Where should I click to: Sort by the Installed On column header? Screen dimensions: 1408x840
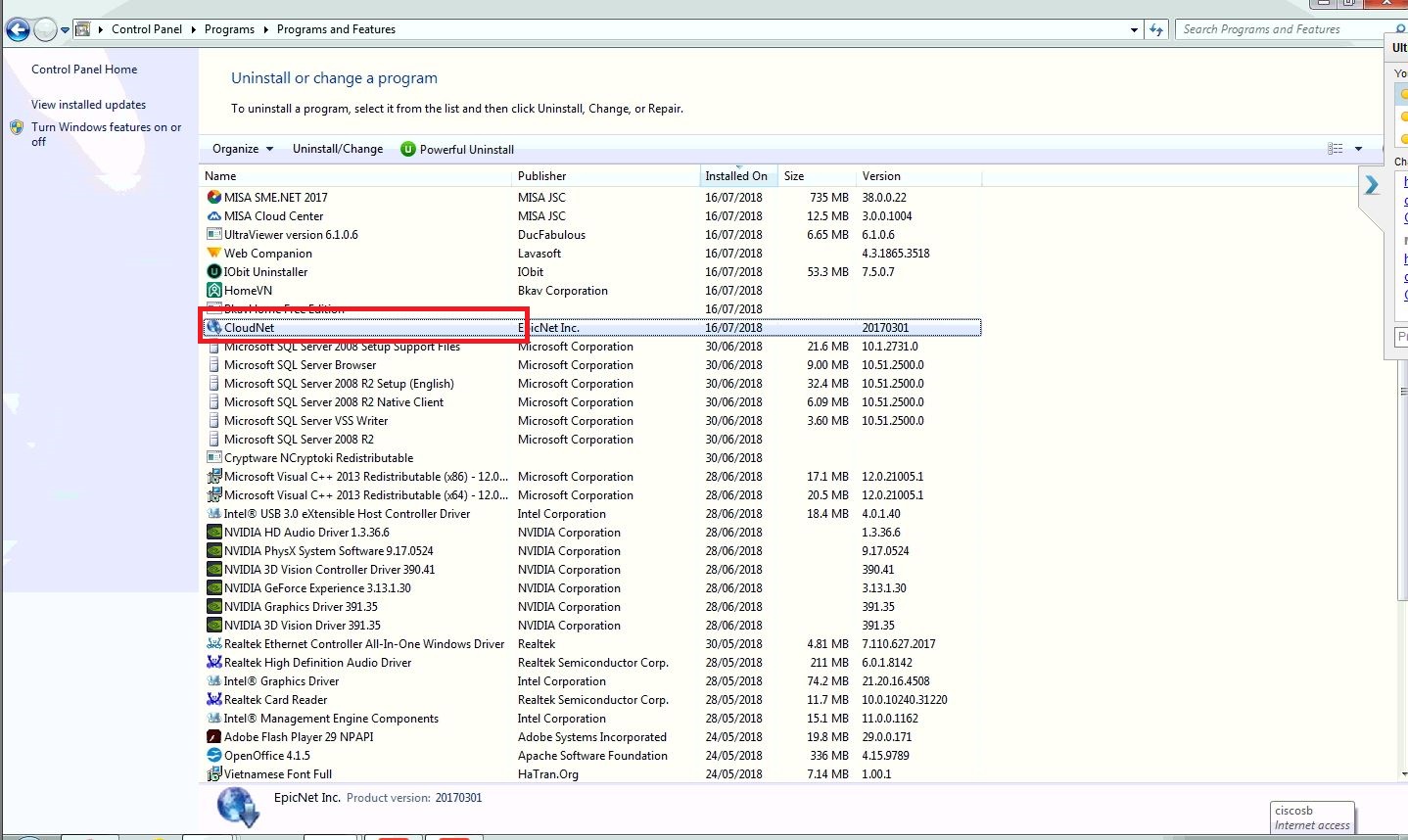tap(739, 176)
